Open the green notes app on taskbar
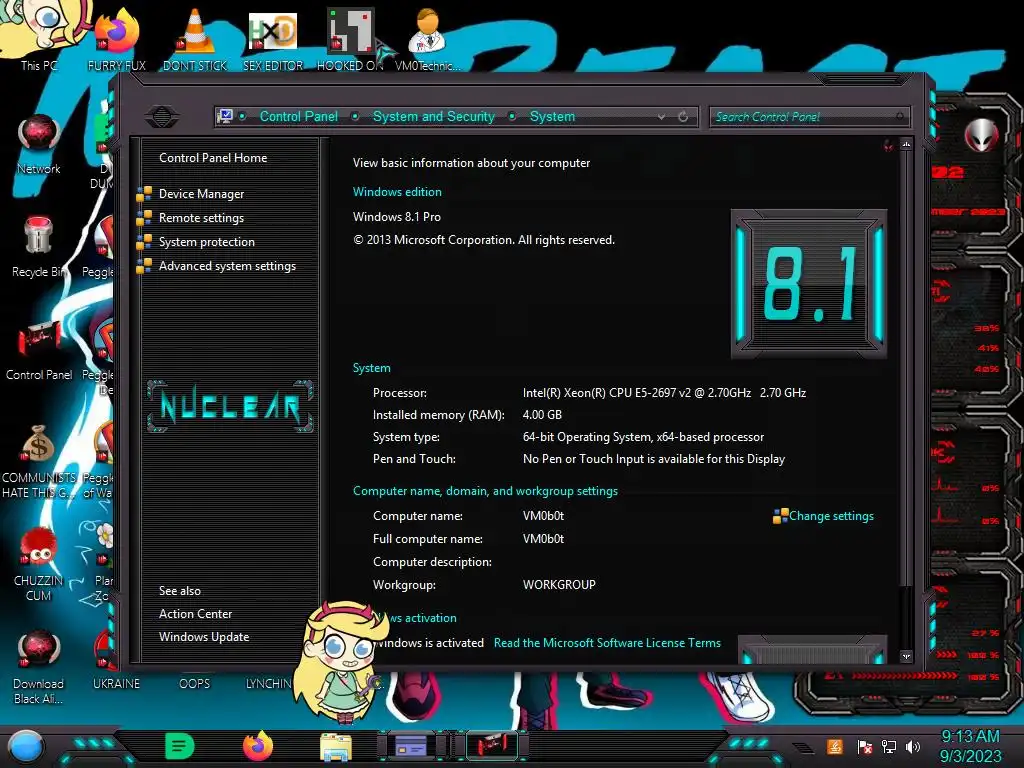Screen dimensions: 1024x768 (180, 746)
